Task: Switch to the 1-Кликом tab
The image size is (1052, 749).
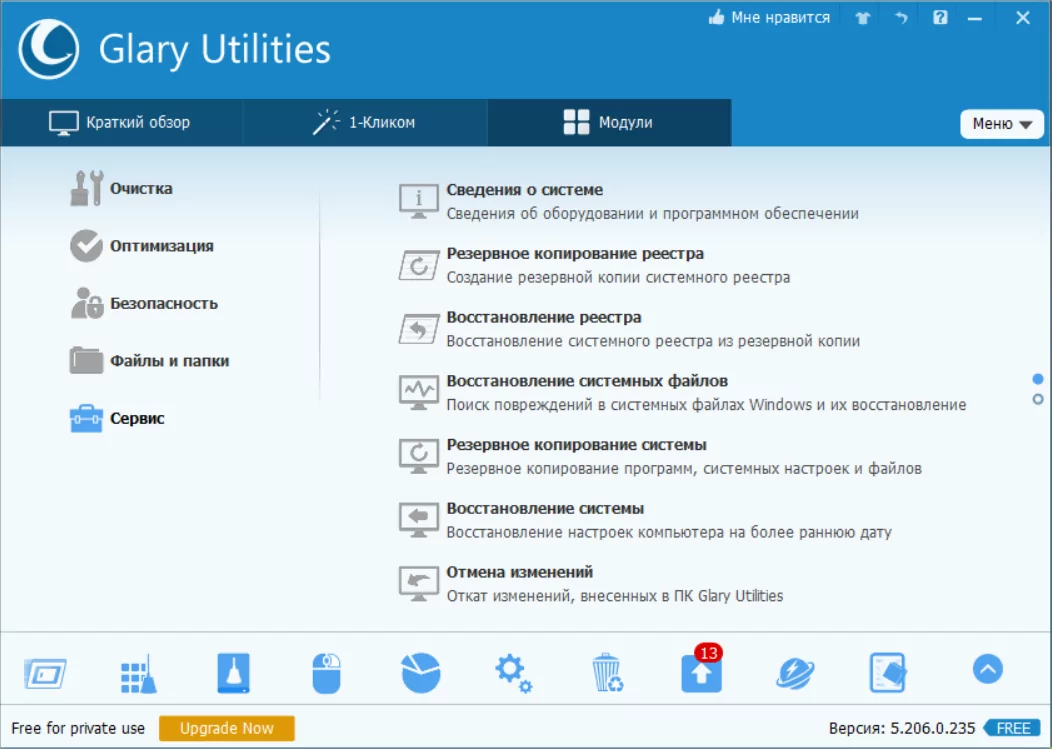Action: coord(365,123)
